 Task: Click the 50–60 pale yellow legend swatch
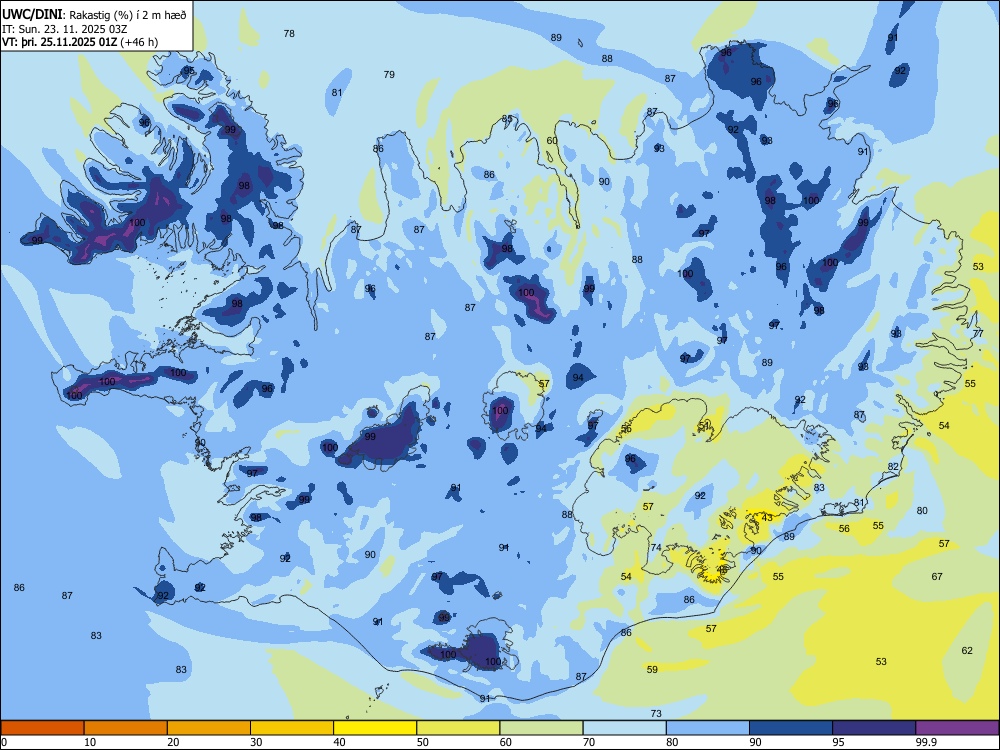coord(458,728)
